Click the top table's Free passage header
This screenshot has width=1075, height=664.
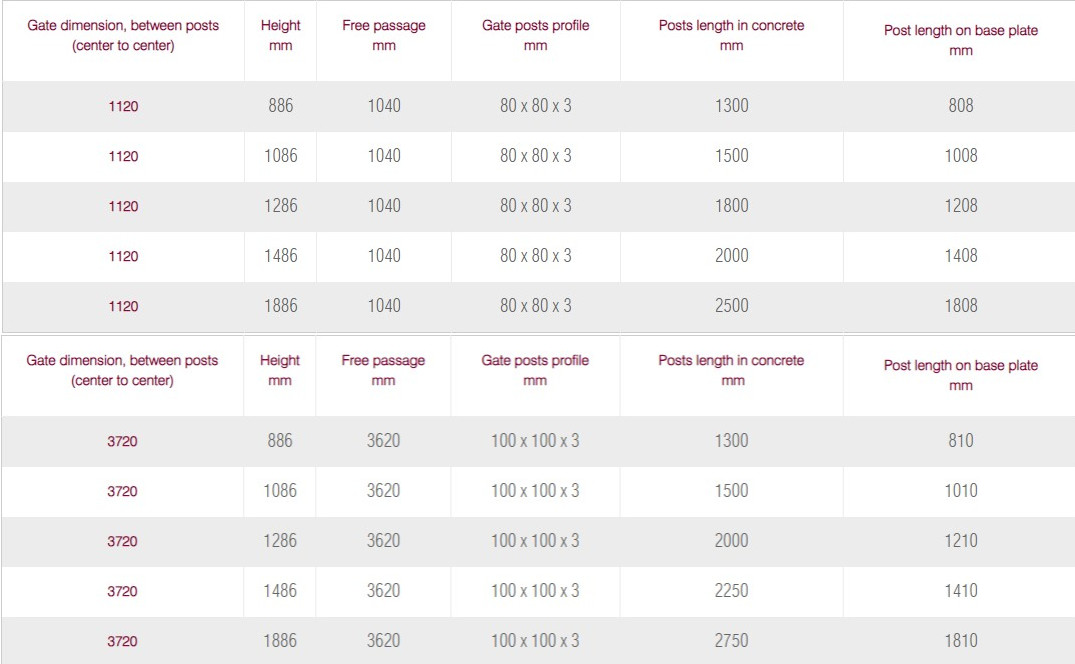click(383, 35)
